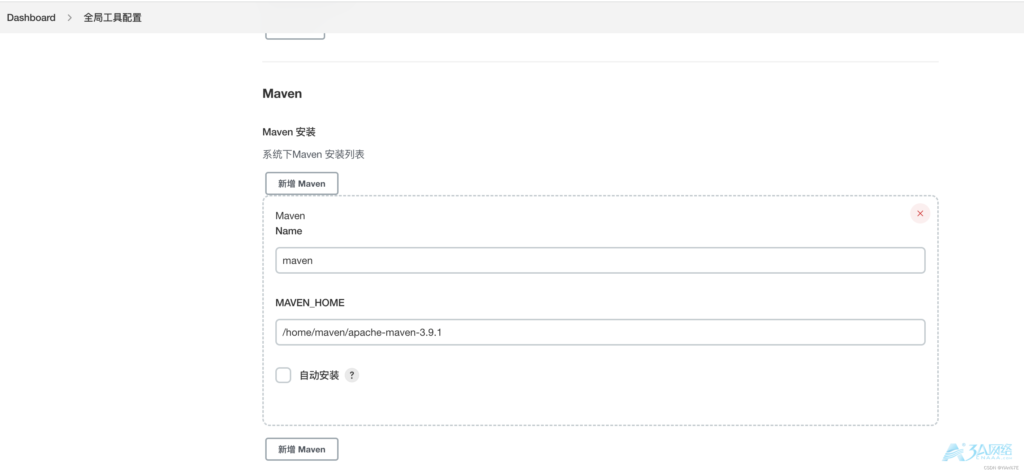The image size is (1024, 473).
Task: Go to Dashboard via breadcrumb
Action: point(31,17)
